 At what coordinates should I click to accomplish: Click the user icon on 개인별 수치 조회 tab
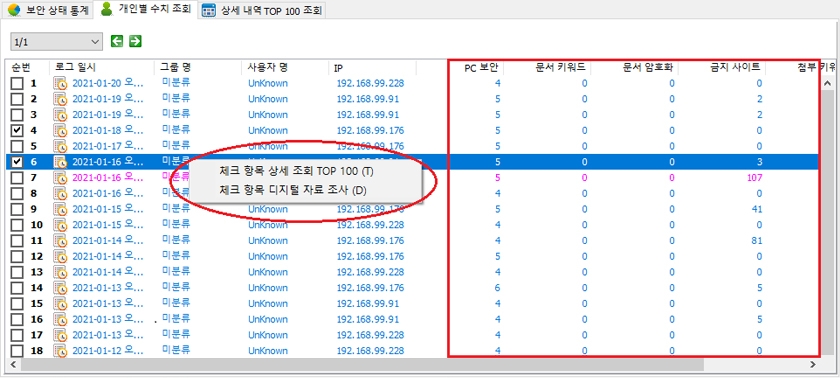[107, 9]
